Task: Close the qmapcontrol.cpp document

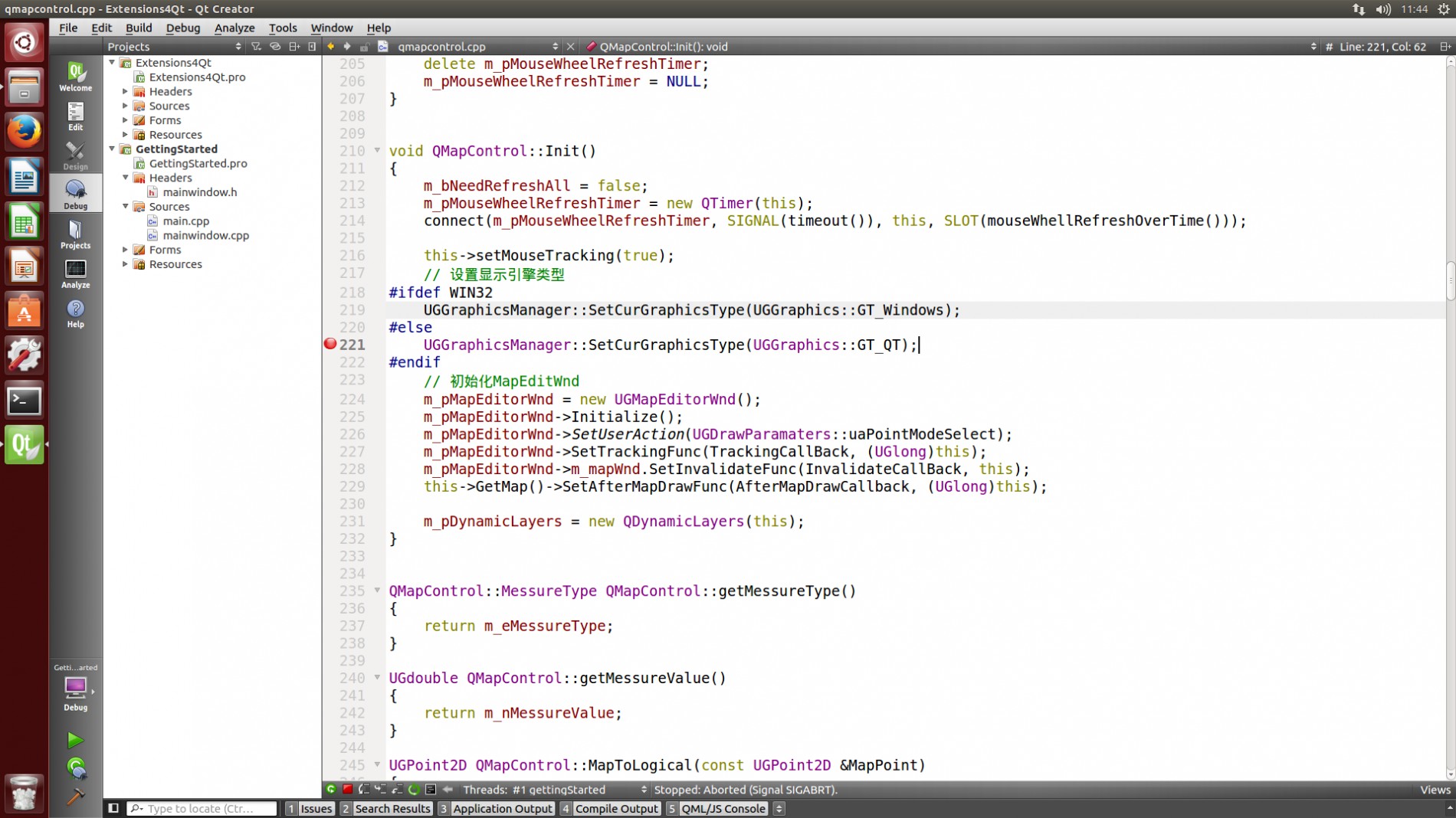Action: click(570, 47)
